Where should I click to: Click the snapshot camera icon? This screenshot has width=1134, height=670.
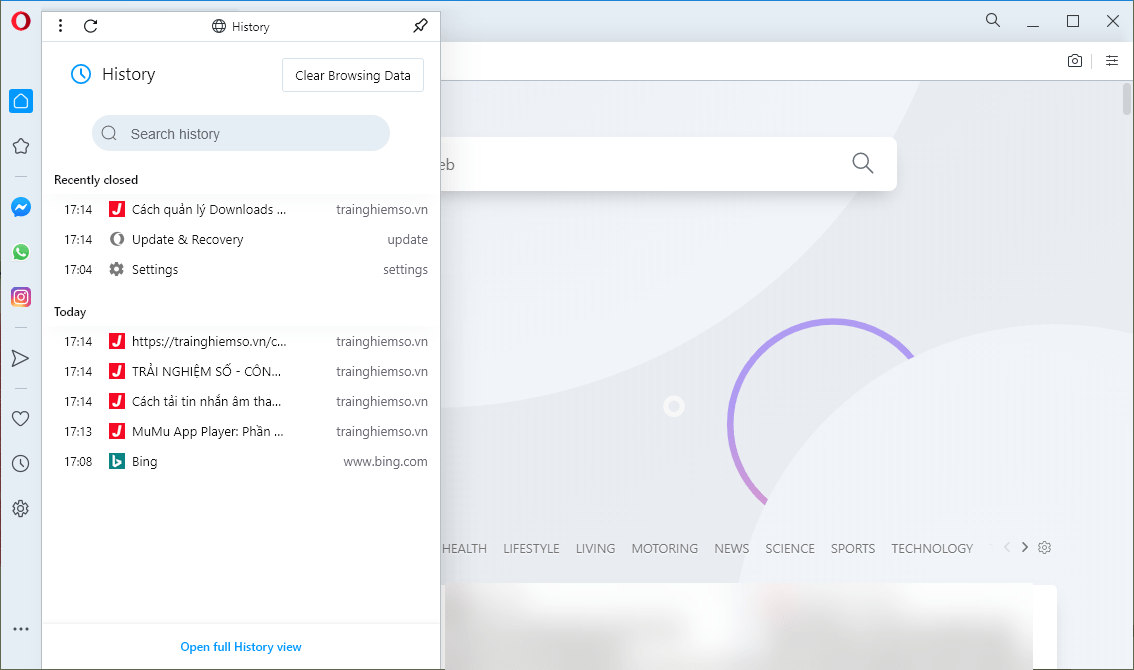1075,61
